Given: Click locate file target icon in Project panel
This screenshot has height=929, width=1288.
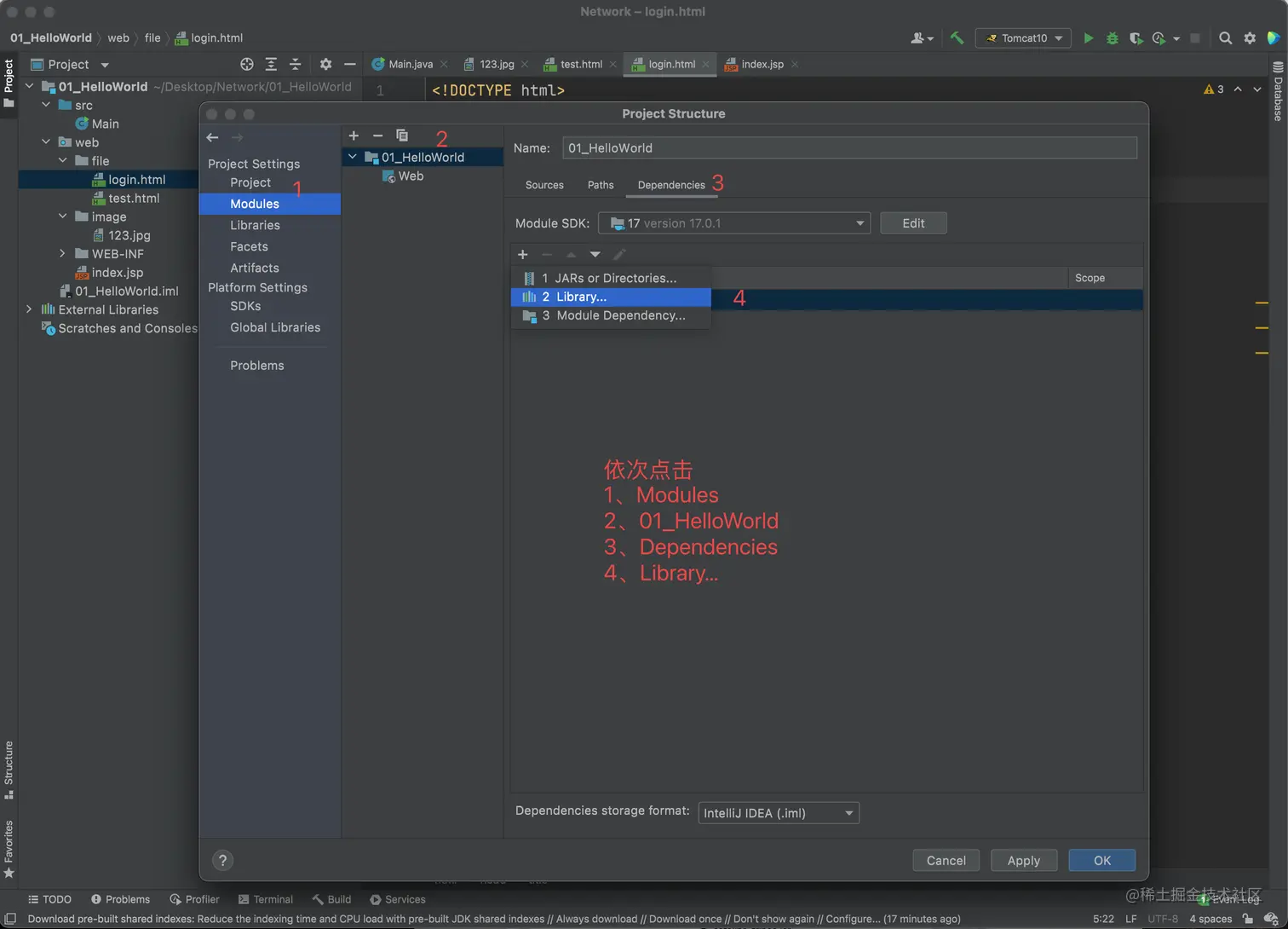Looking at the screenshot, I should [247, 64].
